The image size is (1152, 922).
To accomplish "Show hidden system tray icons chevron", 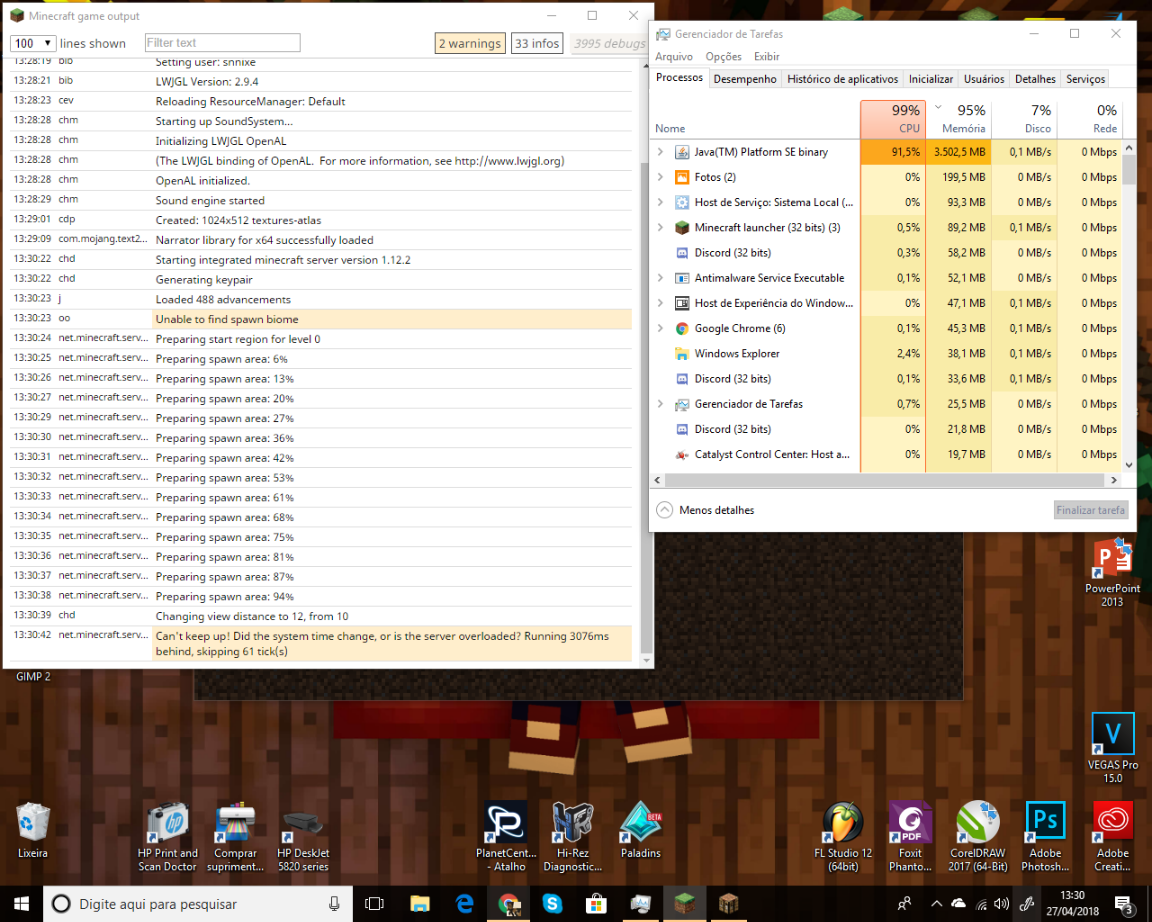I will click(x=936, y=904).
